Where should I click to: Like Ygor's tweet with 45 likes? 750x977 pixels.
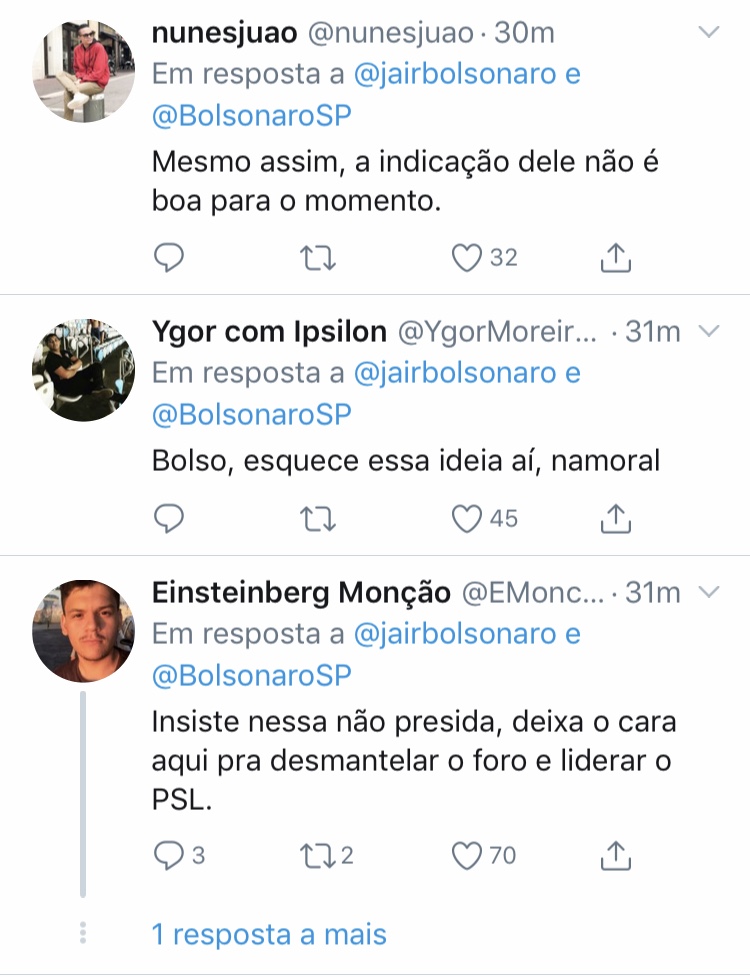467,518
